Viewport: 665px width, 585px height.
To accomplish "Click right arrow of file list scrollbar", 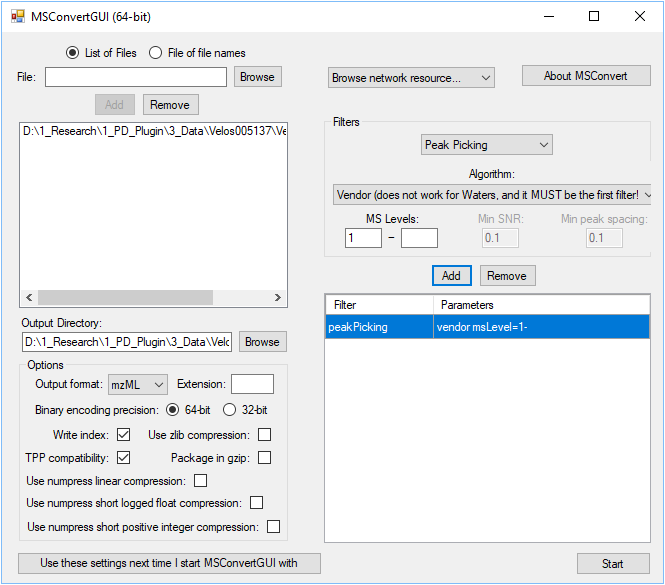I will coord(278,297).
